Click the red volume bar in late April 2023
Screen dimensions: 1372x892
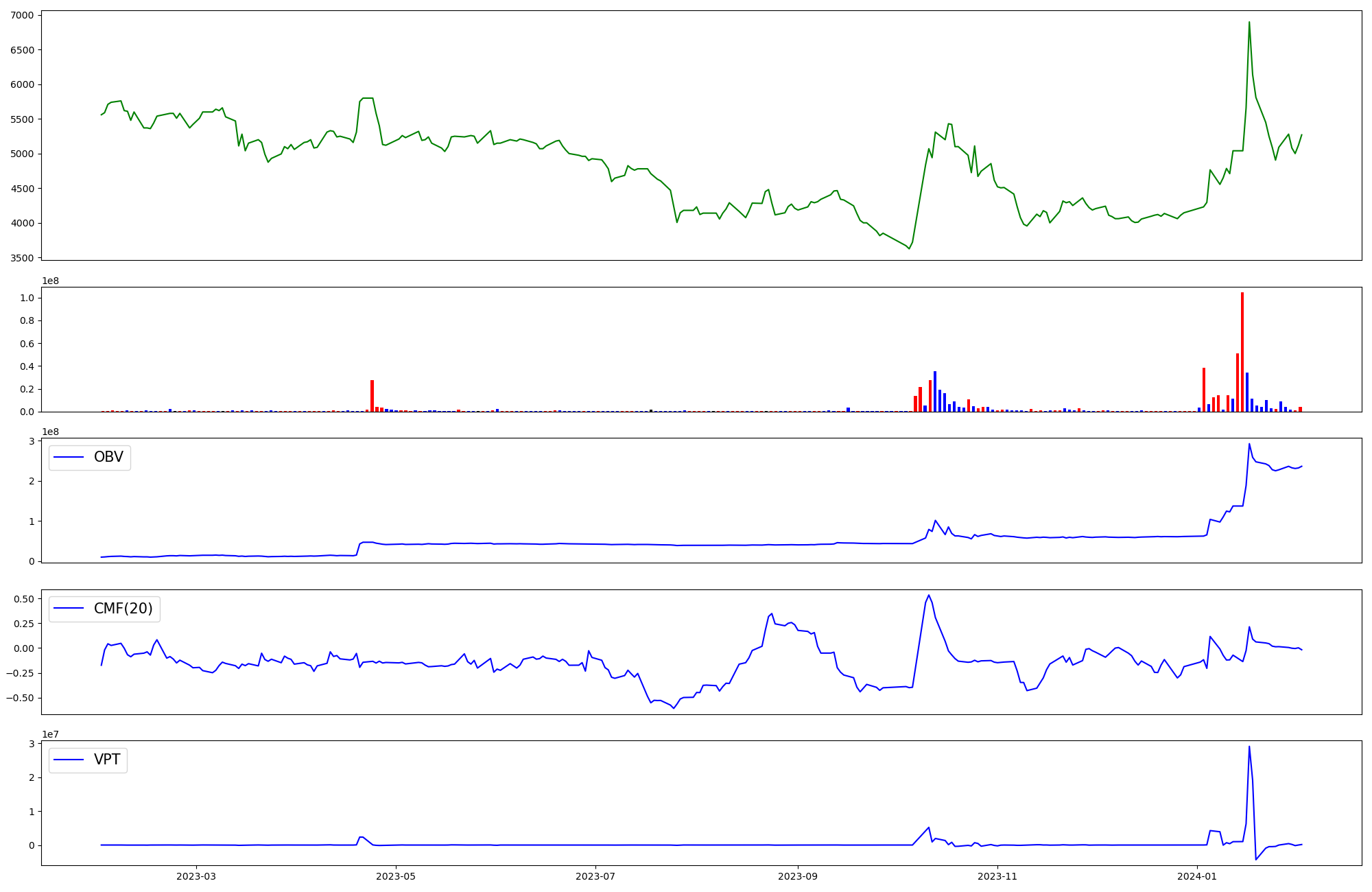pos(372,396)
